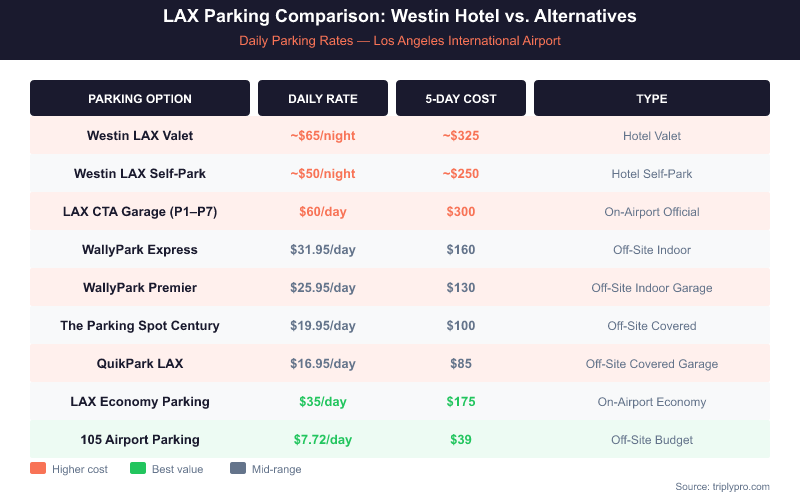The image size is (800, 500).
Task: Select the Type column header
Action: tap(652, 99)
